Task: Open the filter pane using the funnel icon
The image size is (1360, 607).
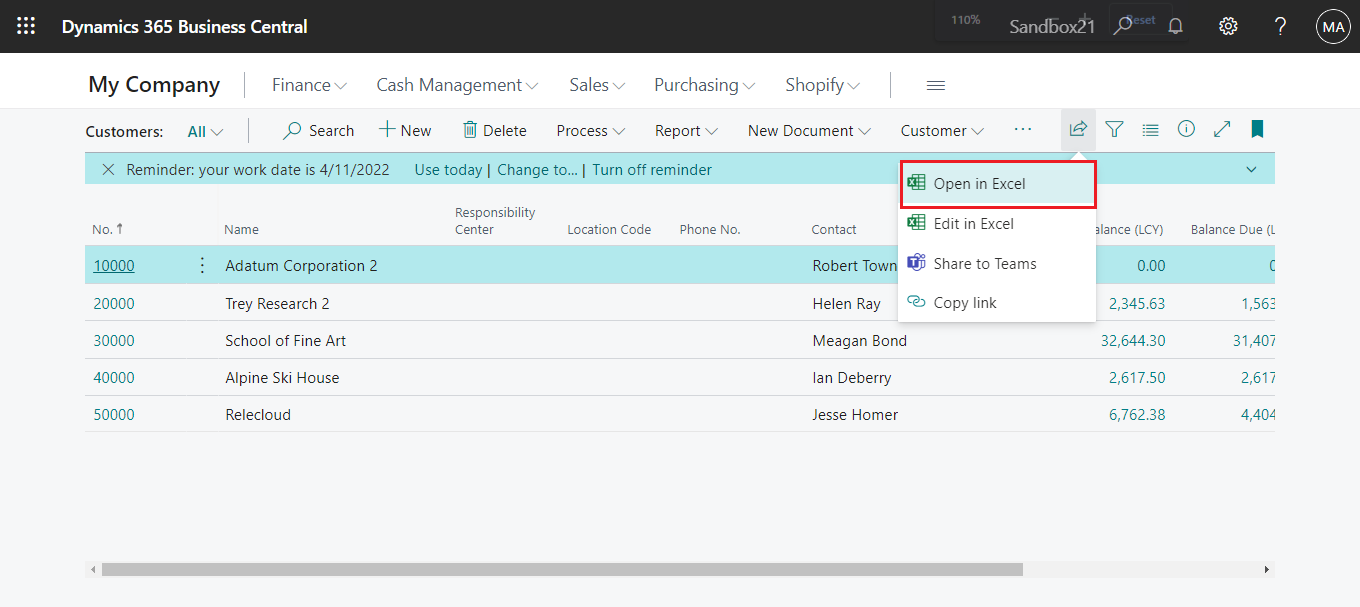Action: (x=1114, y=129)
